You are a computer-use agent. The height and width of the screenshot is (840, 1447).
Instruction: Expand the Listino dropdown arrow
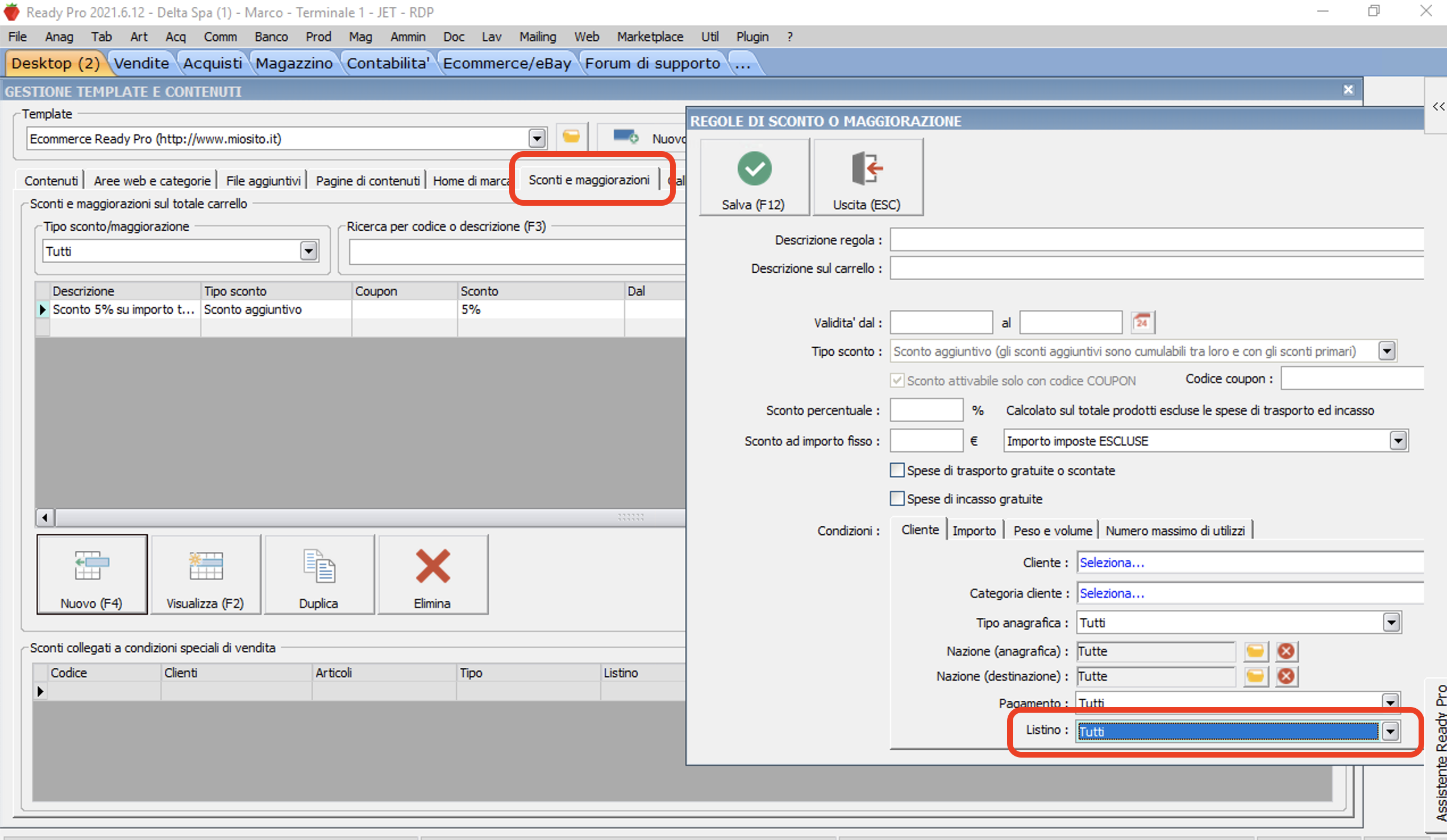(x=1390, y=731)
